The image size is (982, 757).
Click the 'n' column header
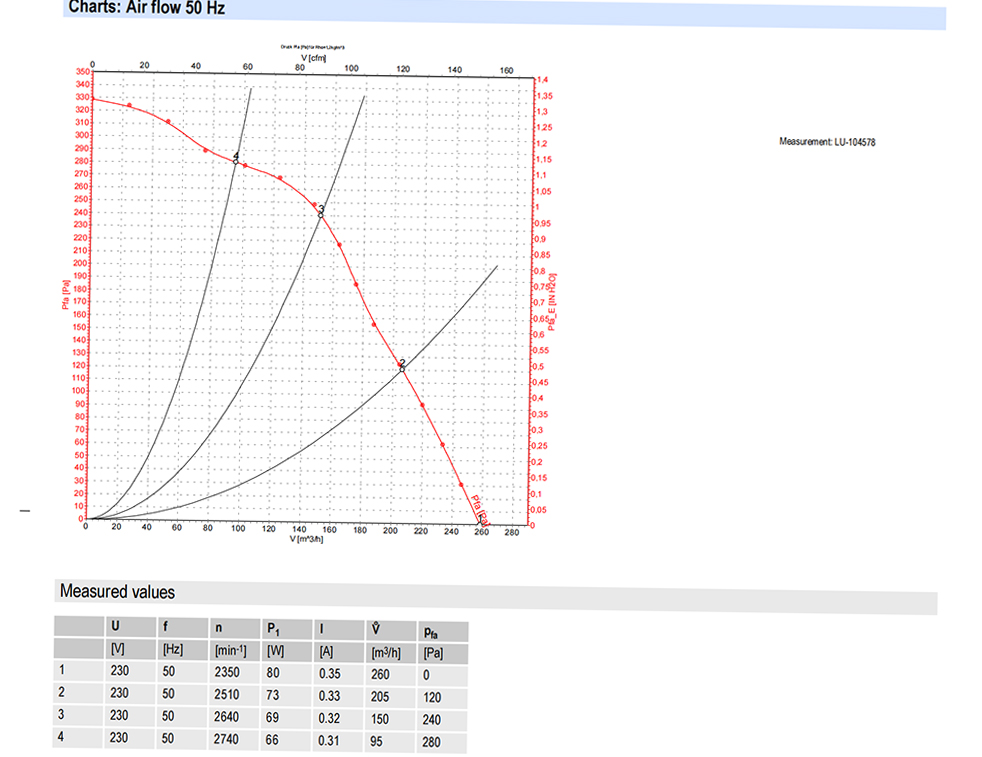(x=219, y=627)
